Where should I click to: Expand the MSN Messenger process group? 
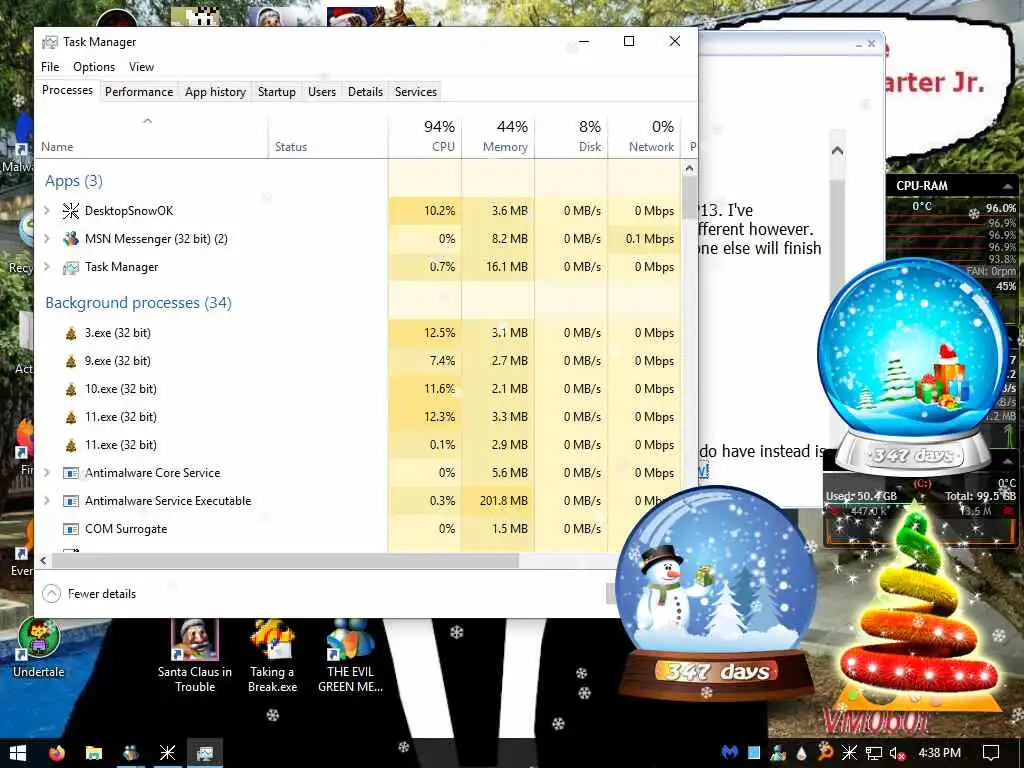click(46, 238)
